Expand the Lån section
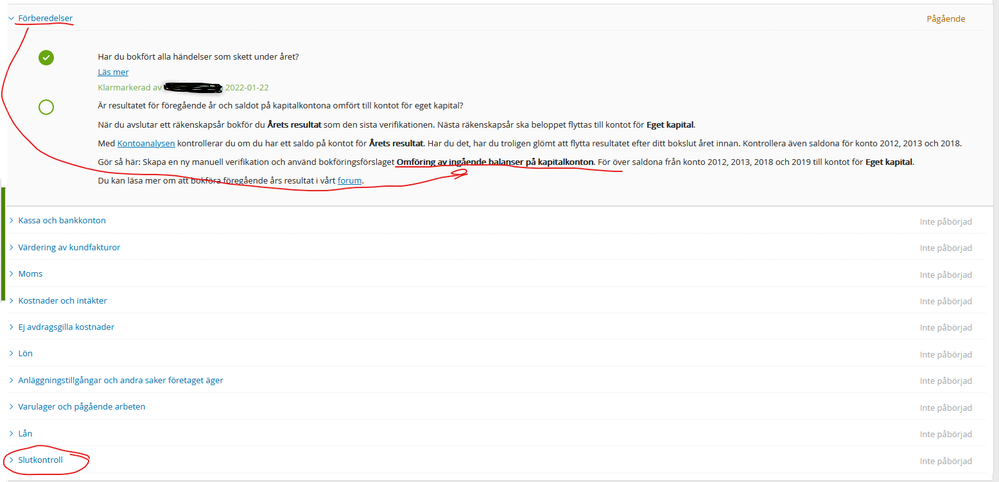This screenshot has width=999, height=482. tap(26, 433)
